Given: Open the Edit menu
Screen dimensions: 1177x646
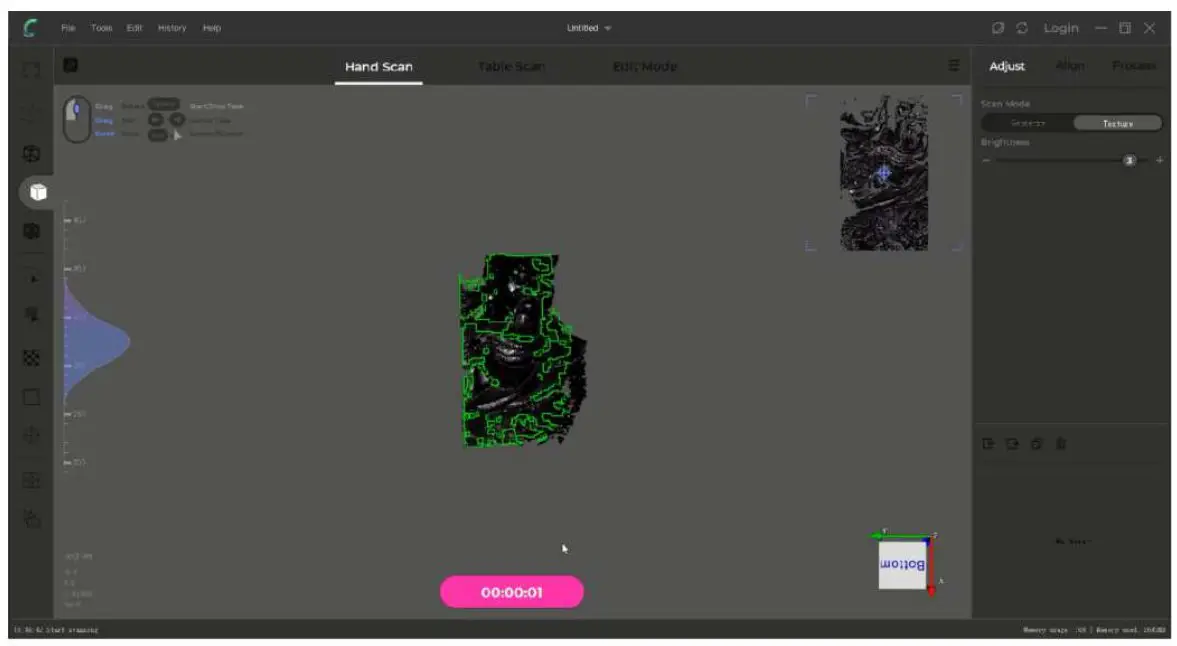Looking at the screenshot, I should click(x=134, y=28).
